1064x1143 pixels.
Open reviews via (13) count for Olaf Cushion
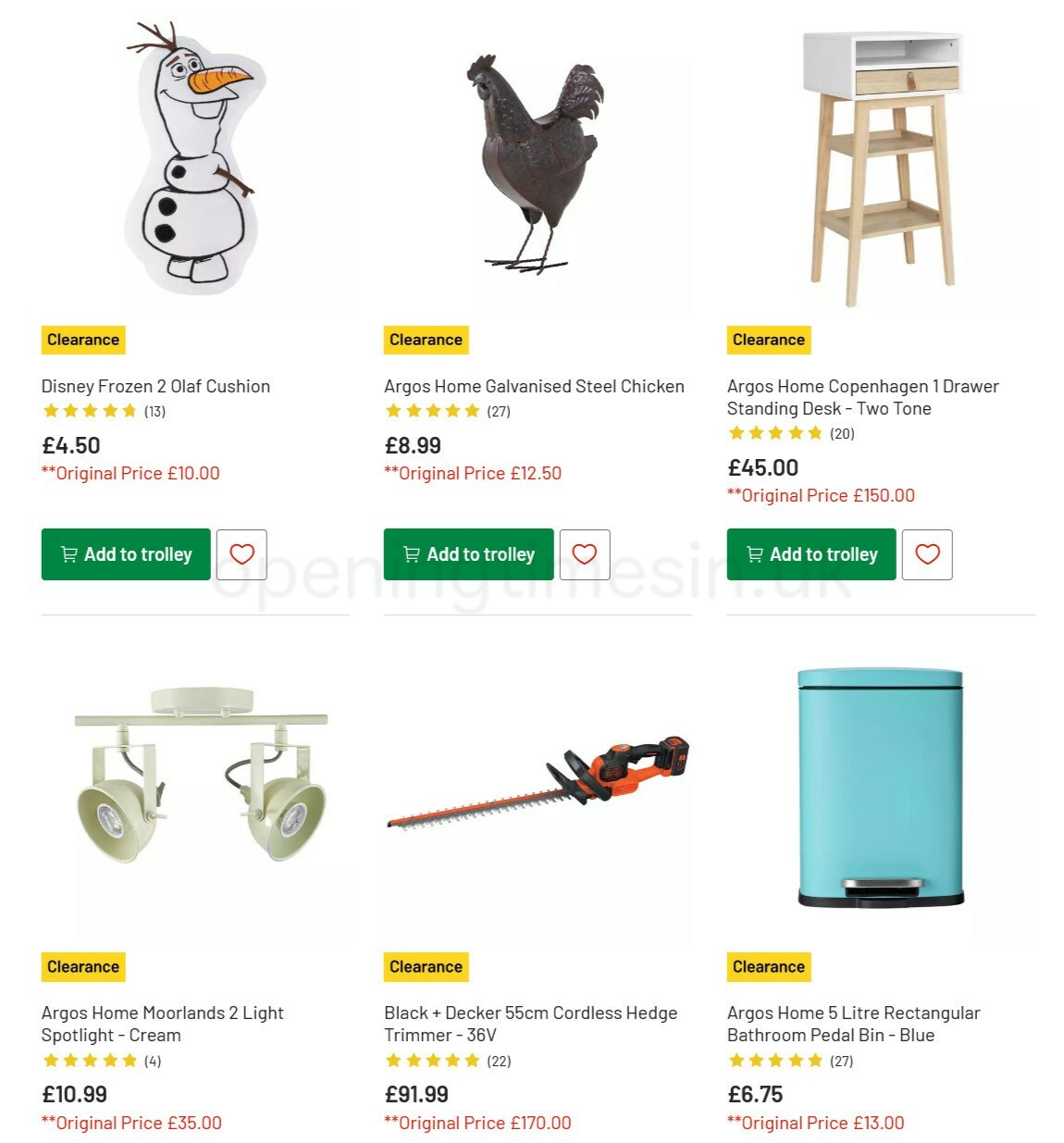tap(155, 411)
